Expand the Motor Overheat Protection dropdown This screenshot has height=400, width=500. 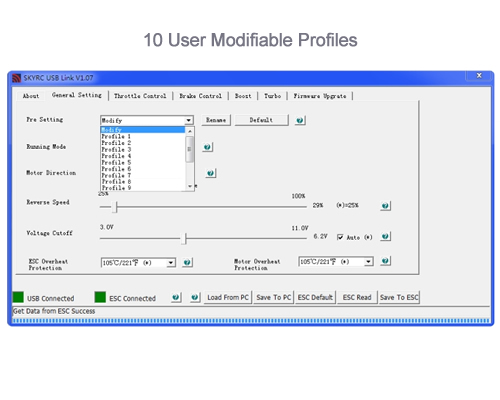(369, 261)
